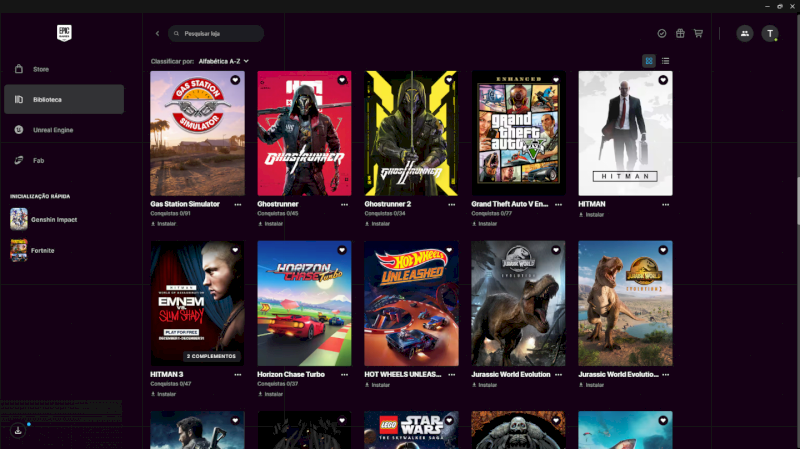Open the downloads icon in the sidebar bottom

18,430
